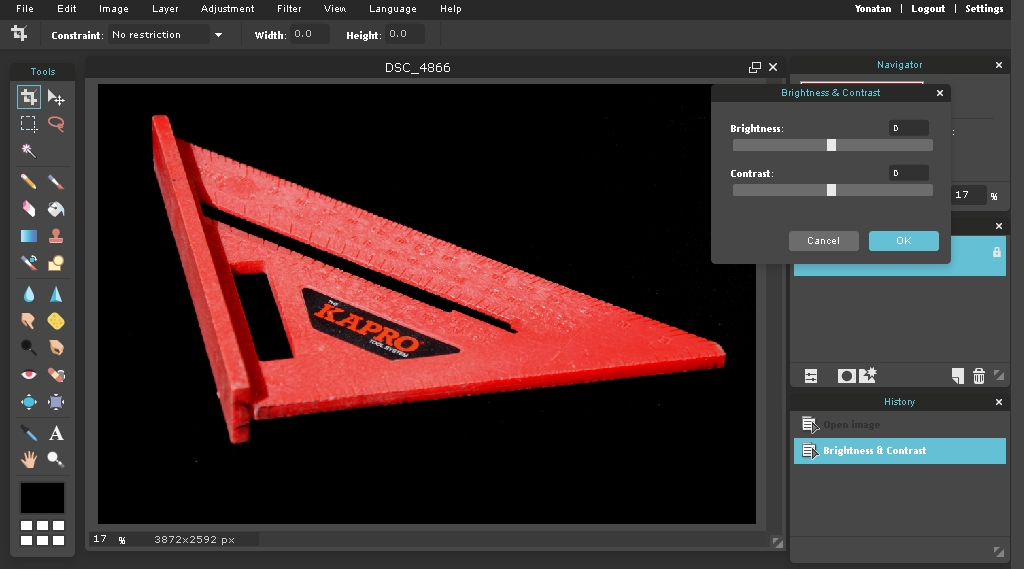Image resolution: width=1024 pixels, height=569 pixels.
Task: Click OK in Brightness & Contrast dialog
Action: [x=904, y=241]
